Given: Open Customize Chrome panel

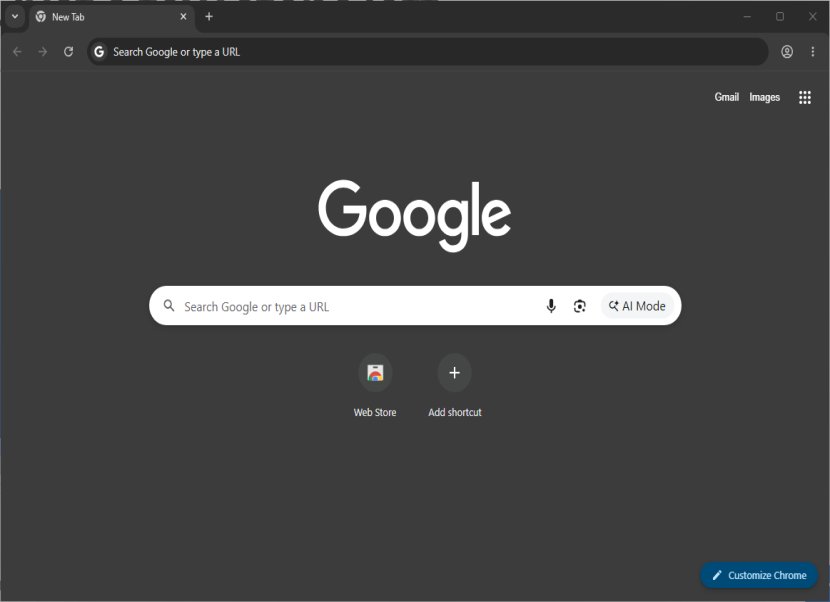Looking at the screenshot, I should coord(759,575).
